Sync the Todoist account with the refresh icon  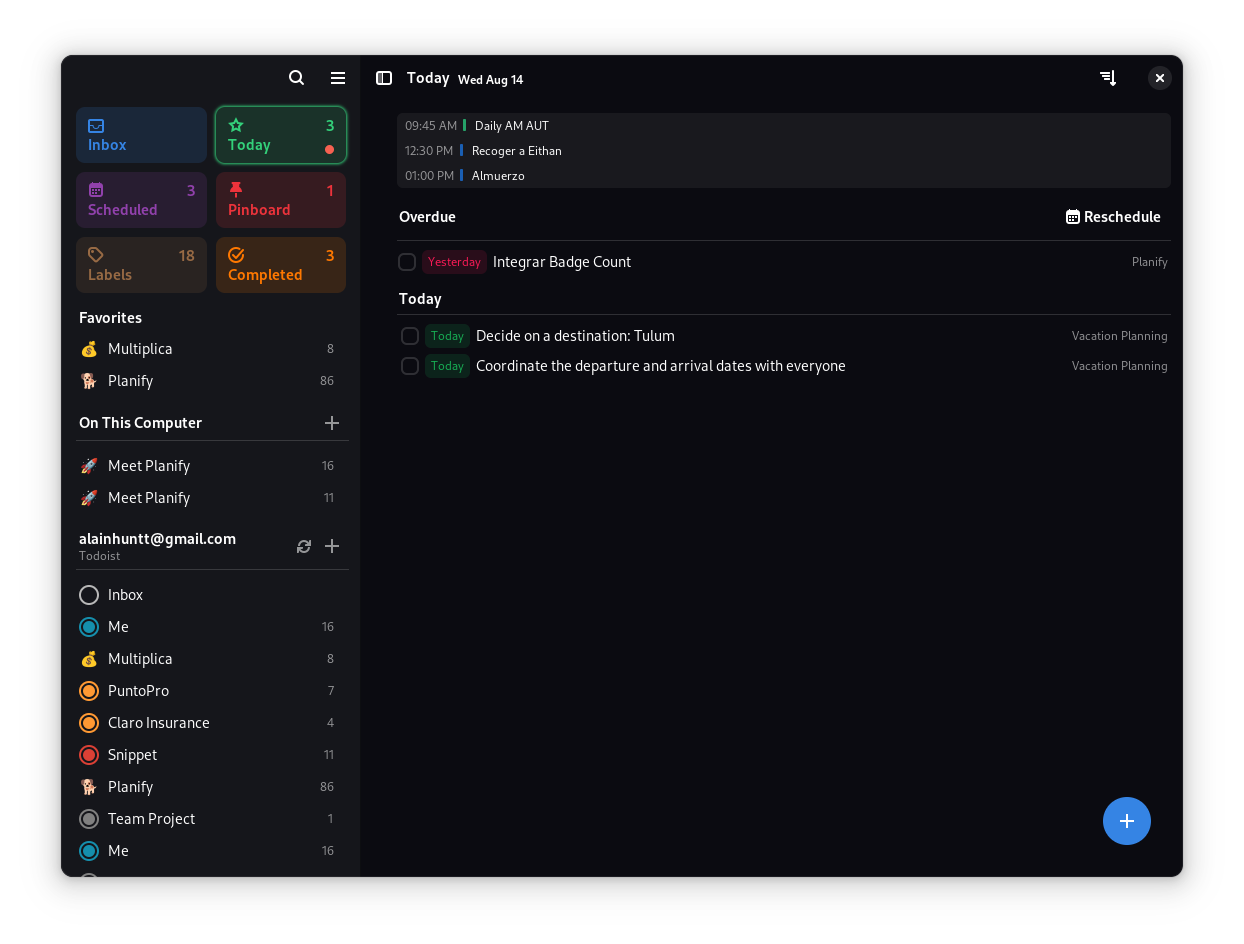tap(304, 546)
